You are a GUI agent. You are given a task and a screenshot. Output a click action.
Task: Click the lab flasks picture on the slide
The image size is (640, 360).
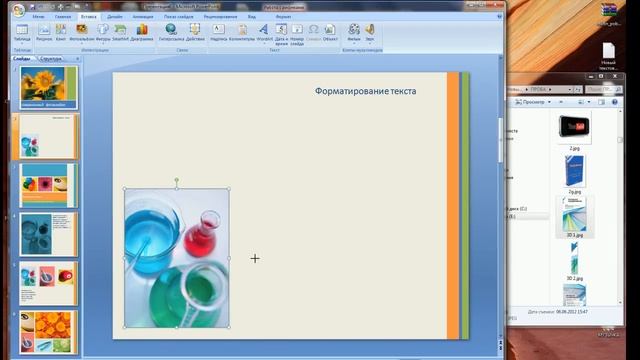(x=177, y=258)
